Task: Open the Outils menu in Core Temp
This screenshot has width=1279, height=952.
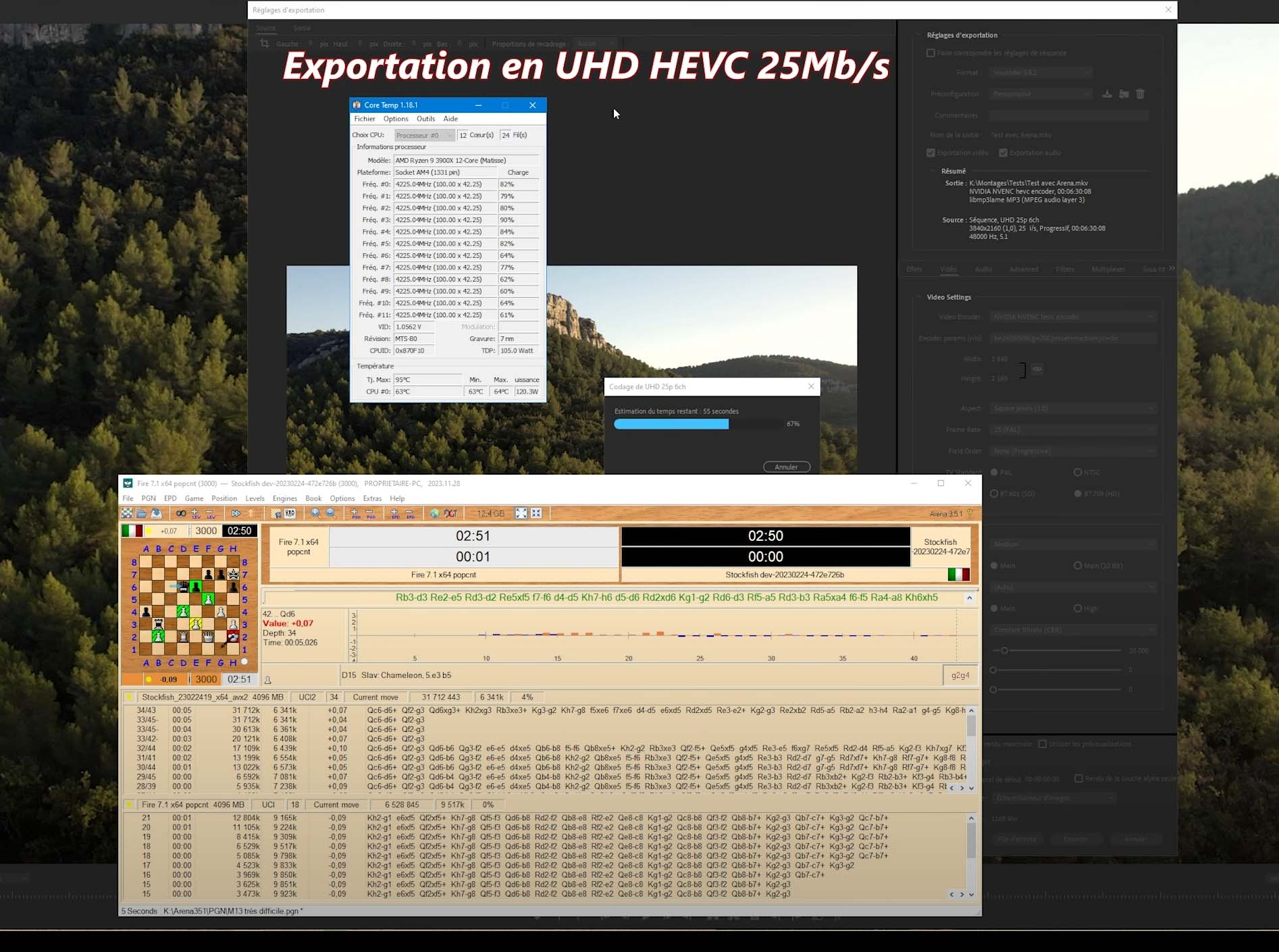Action: (425, 119)
